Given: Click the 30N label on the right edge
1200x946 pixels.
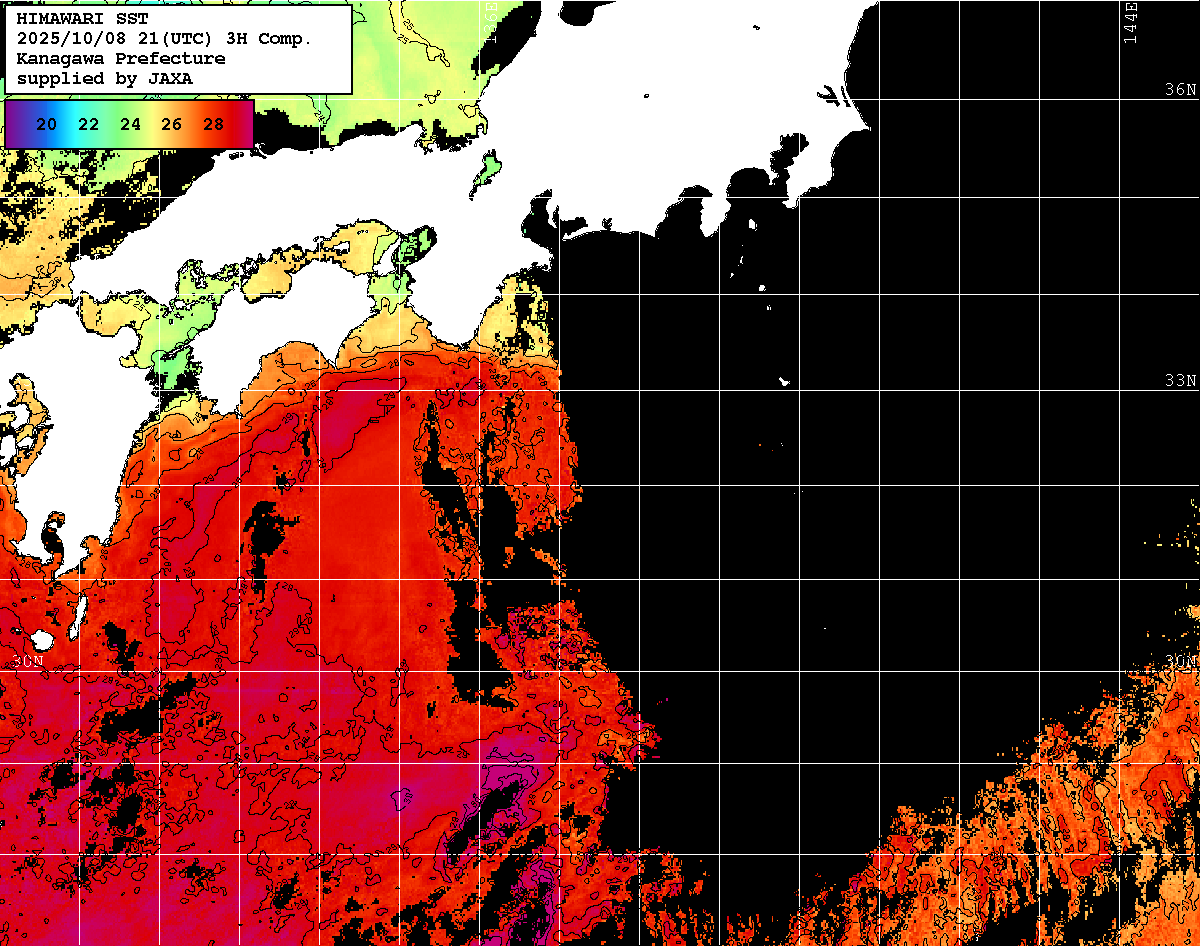Looking at the screenshot, I should click(x=1180, y=661).
